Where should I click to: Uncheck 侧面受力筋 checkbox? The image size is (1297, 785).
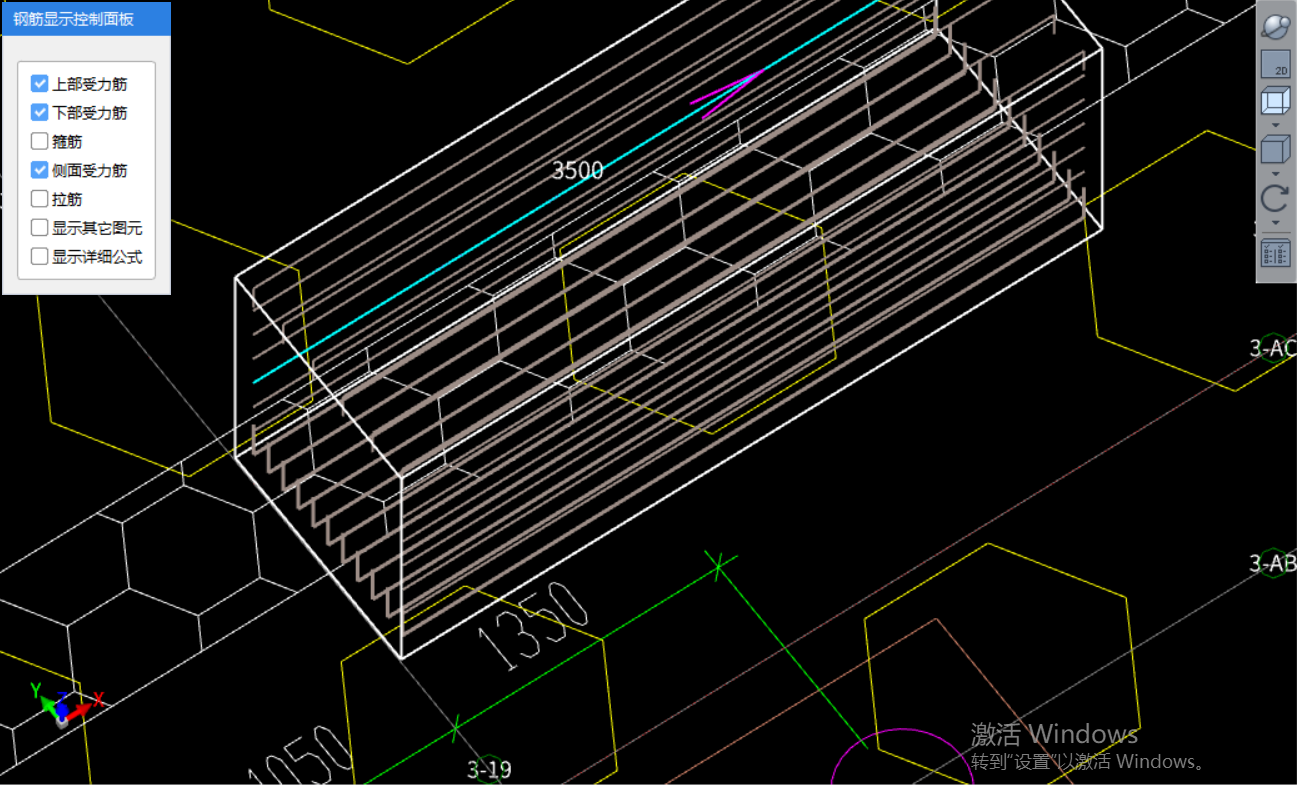point(40,170)
